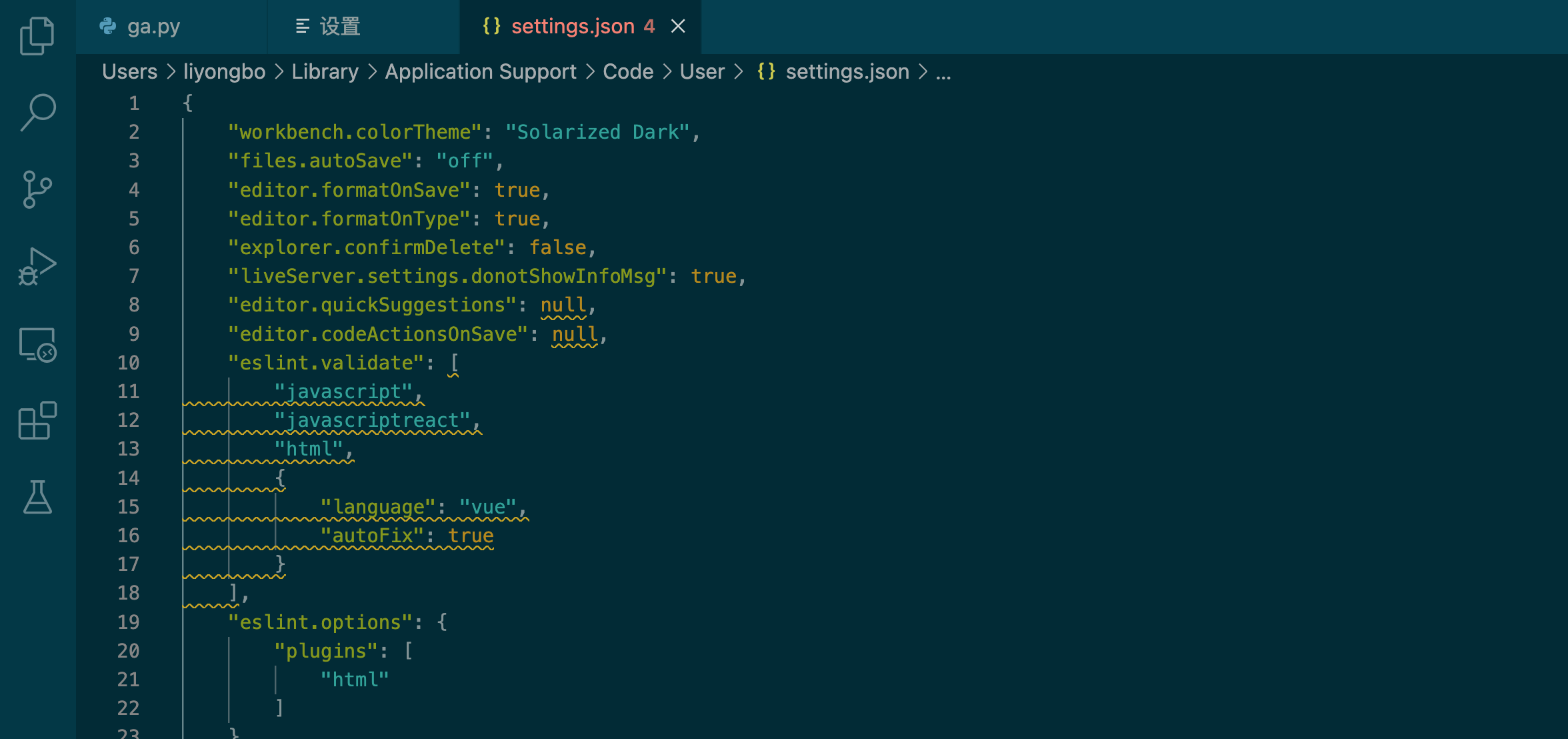Image resolution: width=1568 pixels, height=739 pixels.
Task: Open the Search view icon
Action: coord(37,112)
